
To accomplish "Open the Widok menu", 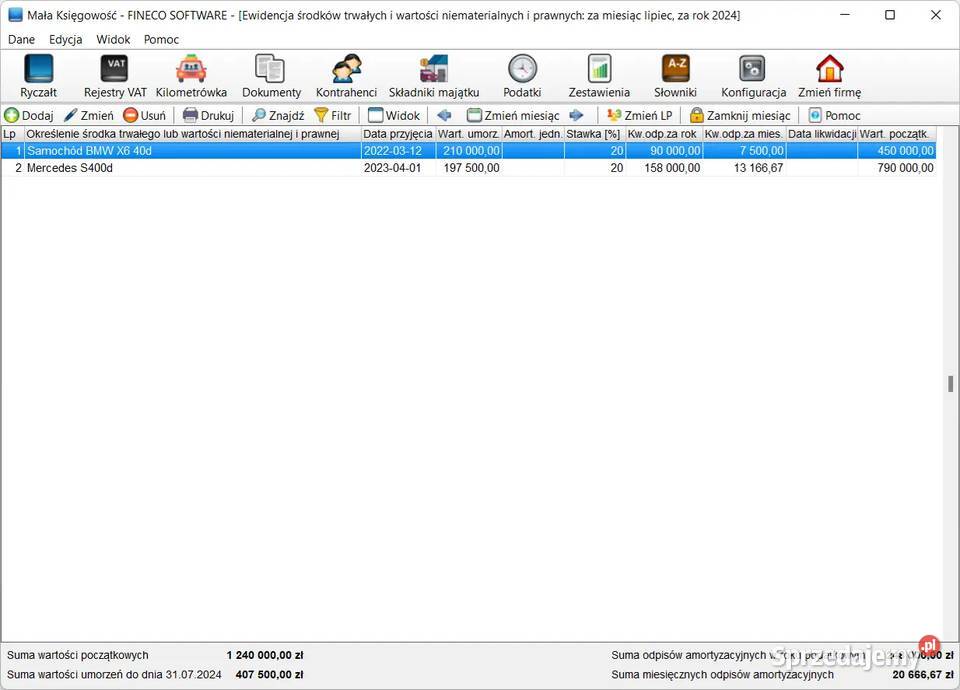I will tap(113, 40).
